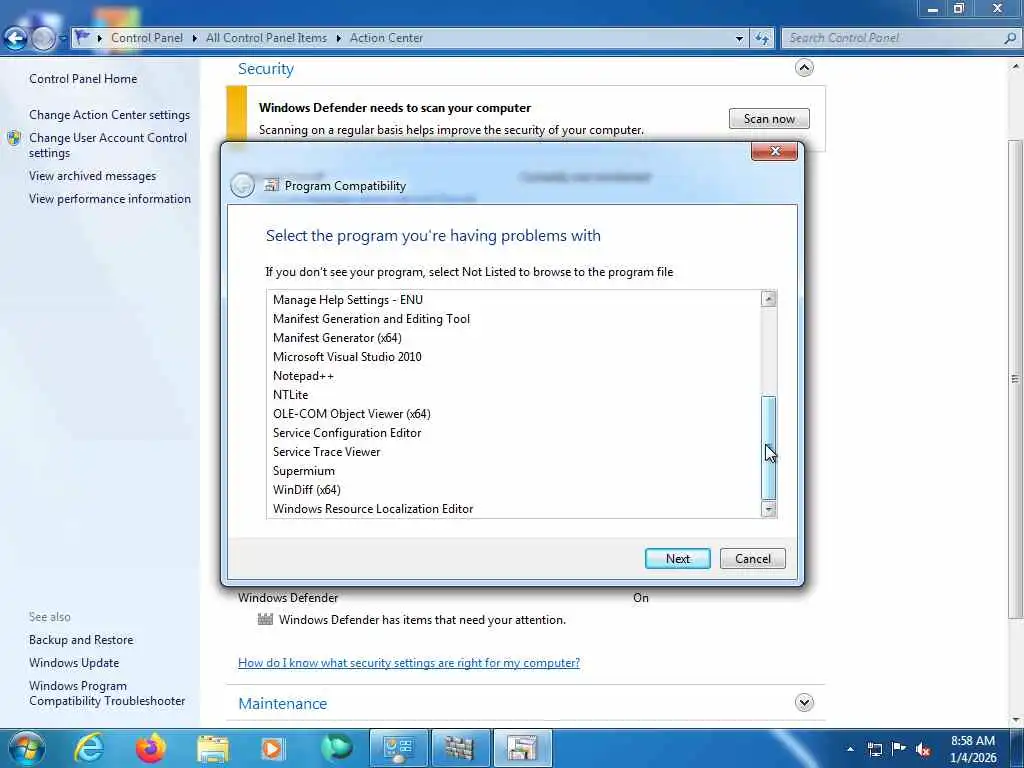Screen dimensions: 1024x768
Task: Show hidden system tray icons arrow
Action: (850, 749)
